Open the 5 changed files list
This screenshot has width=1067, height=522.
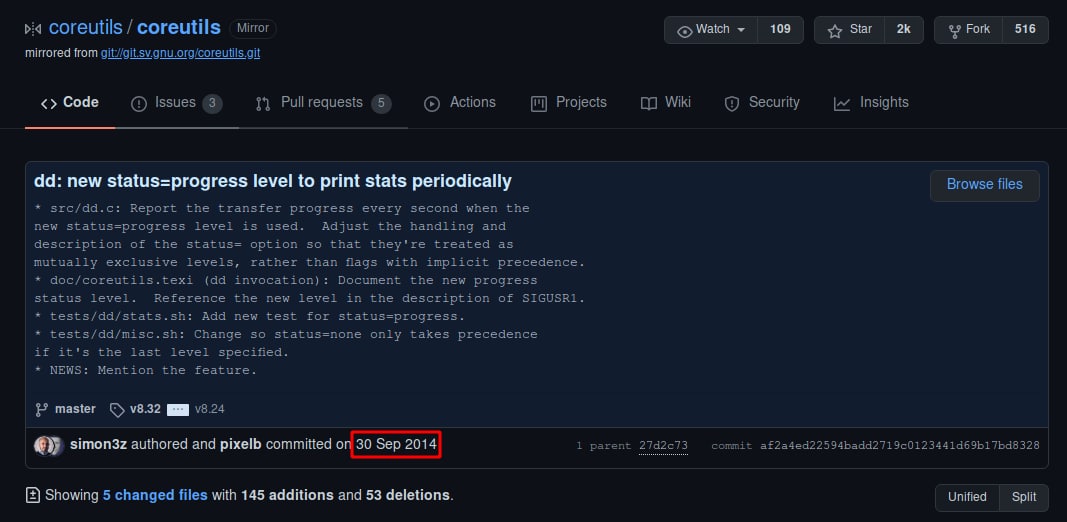[x=155, y=495]
